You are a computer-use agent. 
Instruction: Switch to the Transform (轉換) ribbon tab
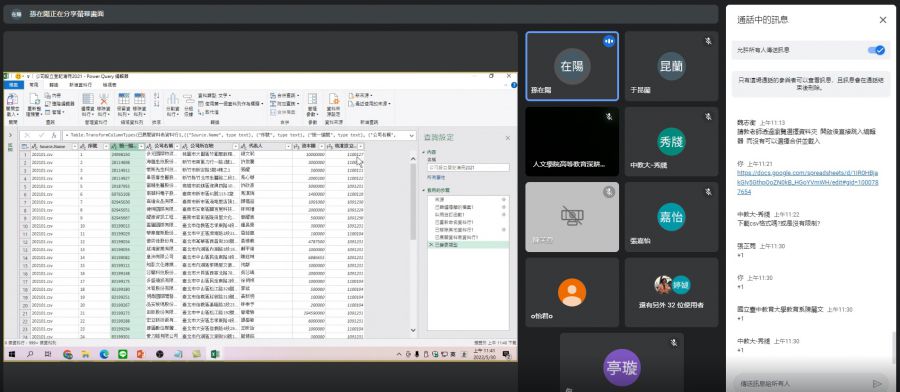[53, 84]
